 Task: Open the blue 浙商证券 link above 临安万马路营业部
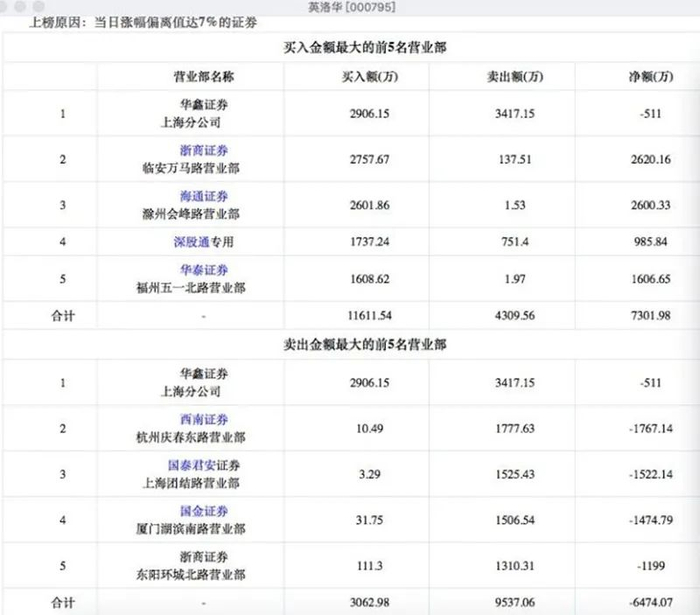pos(204,150)
